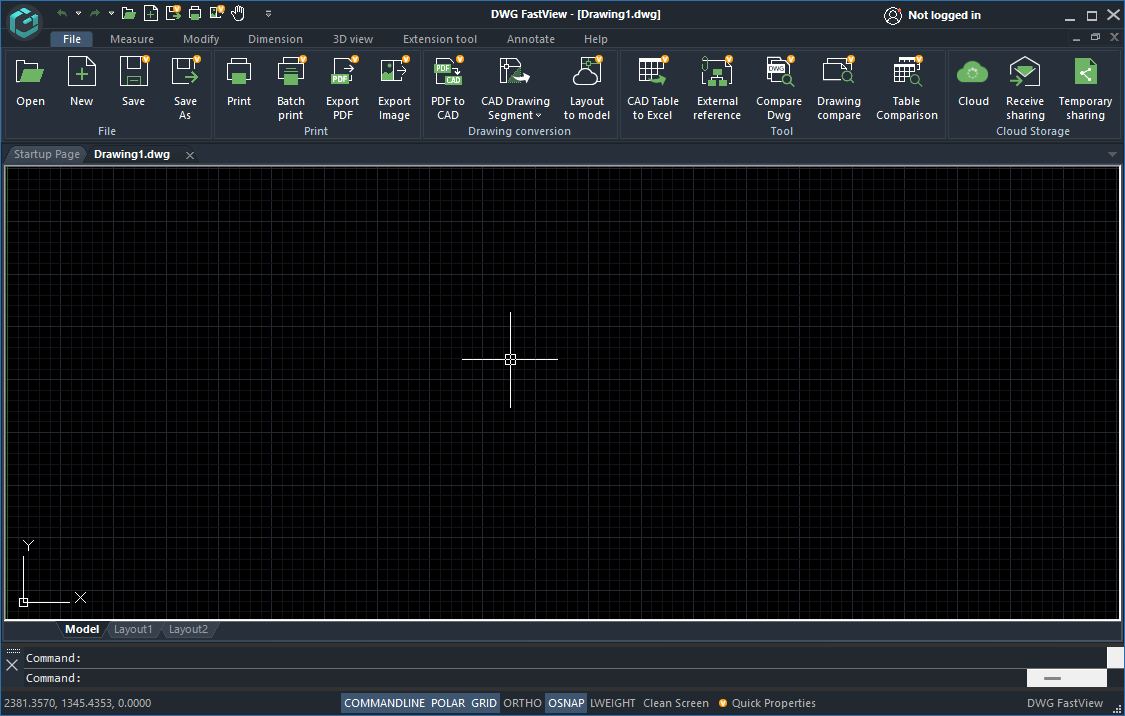Switch to Layout1 tab
Viewport: 1125px width, 716px height.
(x=133, y=629)
